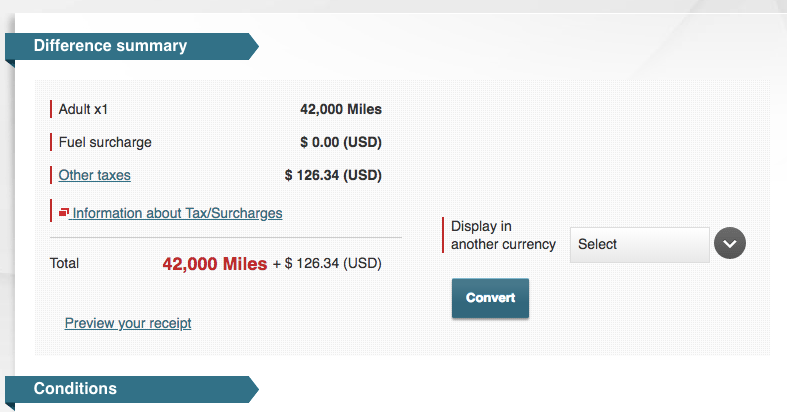This screenshot has height=412, width=787.
Task: Click the Preview your receipt link
Action: coord(128,323)
